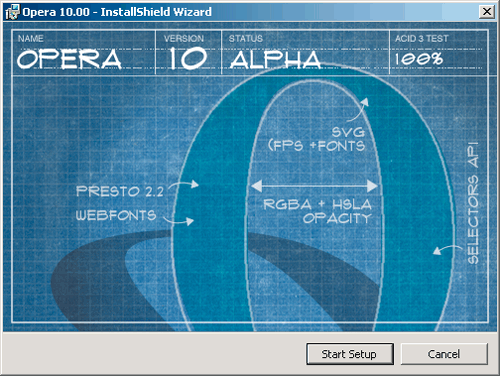Click the Opera 10.00 InstallShield Wizard title
This screenshot has height=376, width=500.
[x=117, y=12]
